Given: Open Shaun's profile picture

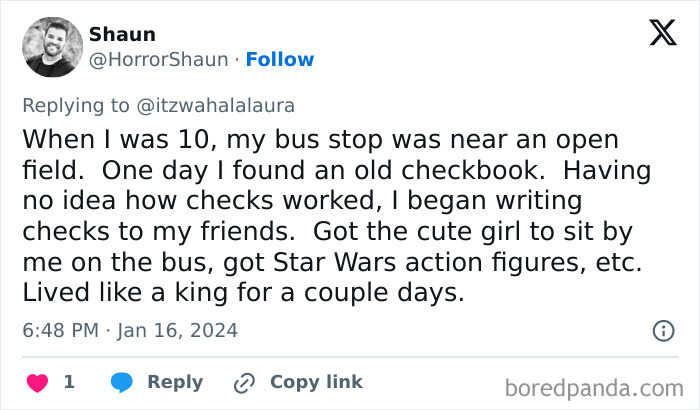Looking at the screenshot, I should 51,47.
